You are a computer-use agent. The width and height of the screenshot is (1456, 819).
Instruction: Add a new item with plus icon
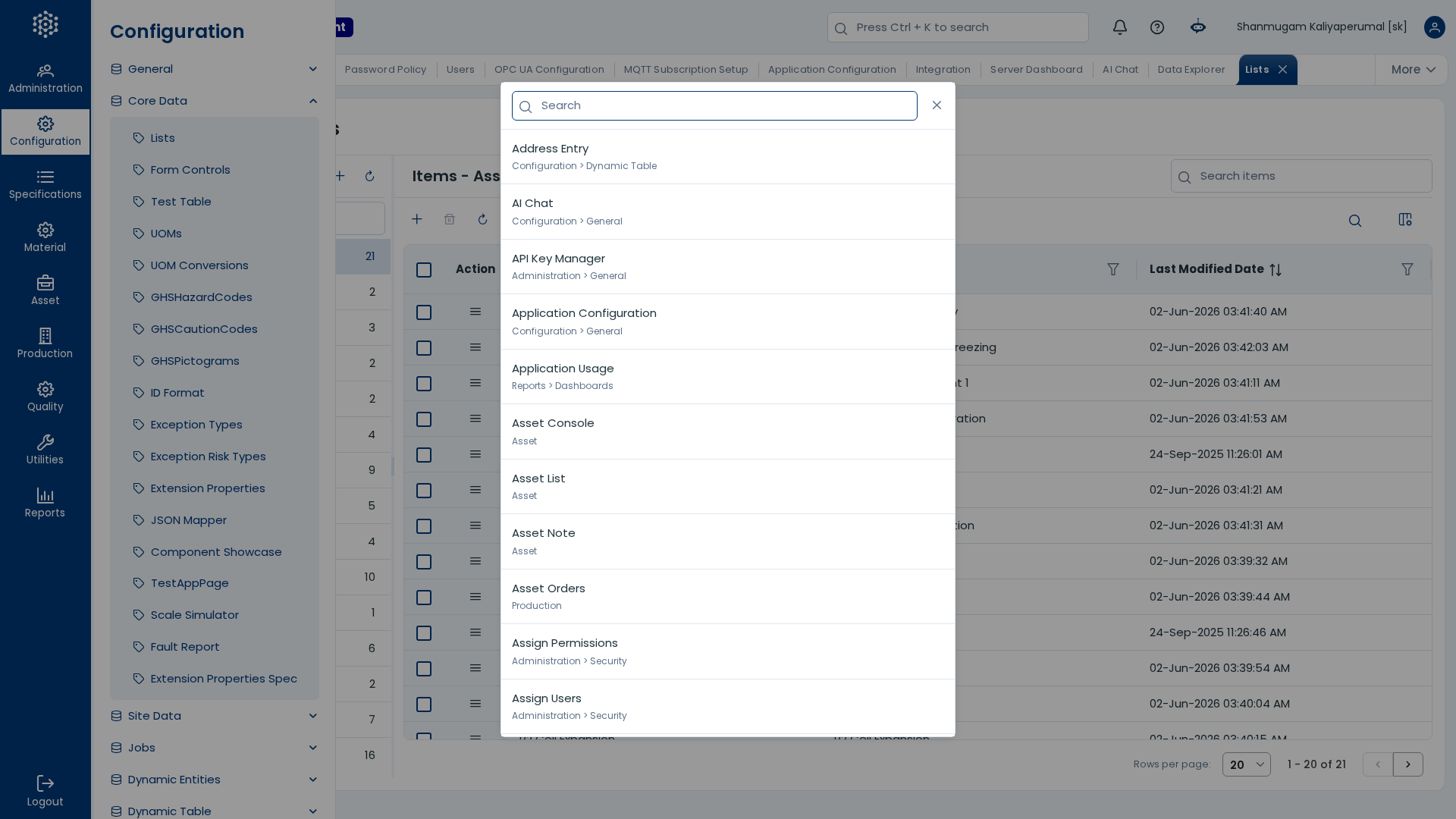pyautogui.click(x=416, y=219)
